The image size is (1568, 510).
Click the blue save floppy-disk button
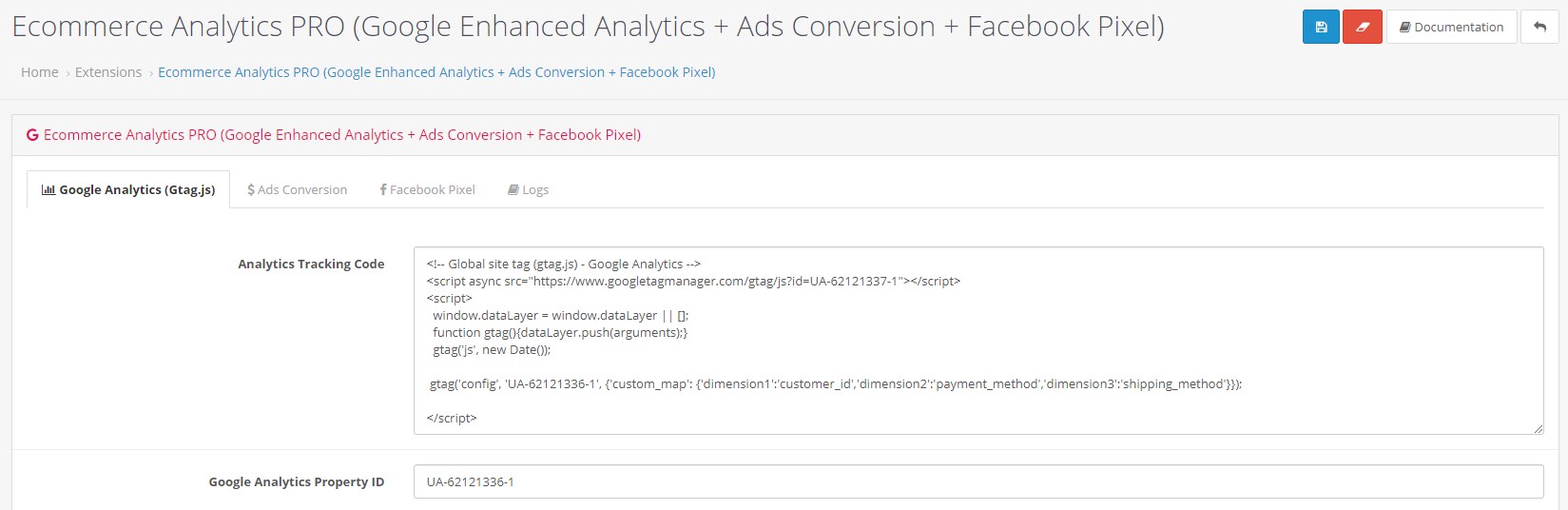tap(1321, 27)
